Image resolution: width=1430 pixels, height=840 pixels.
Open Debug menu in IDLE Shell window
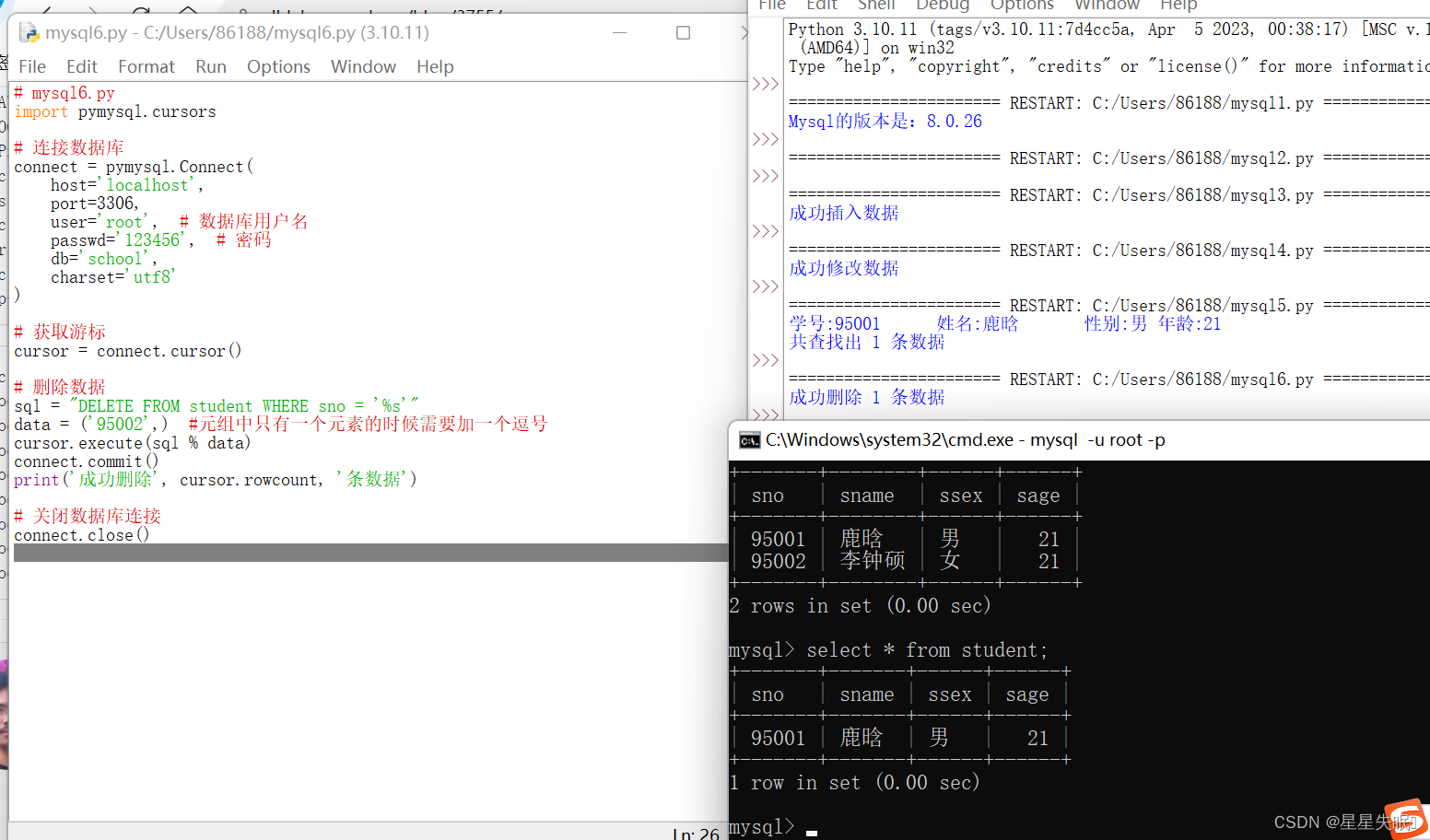[x=942, y=5]
